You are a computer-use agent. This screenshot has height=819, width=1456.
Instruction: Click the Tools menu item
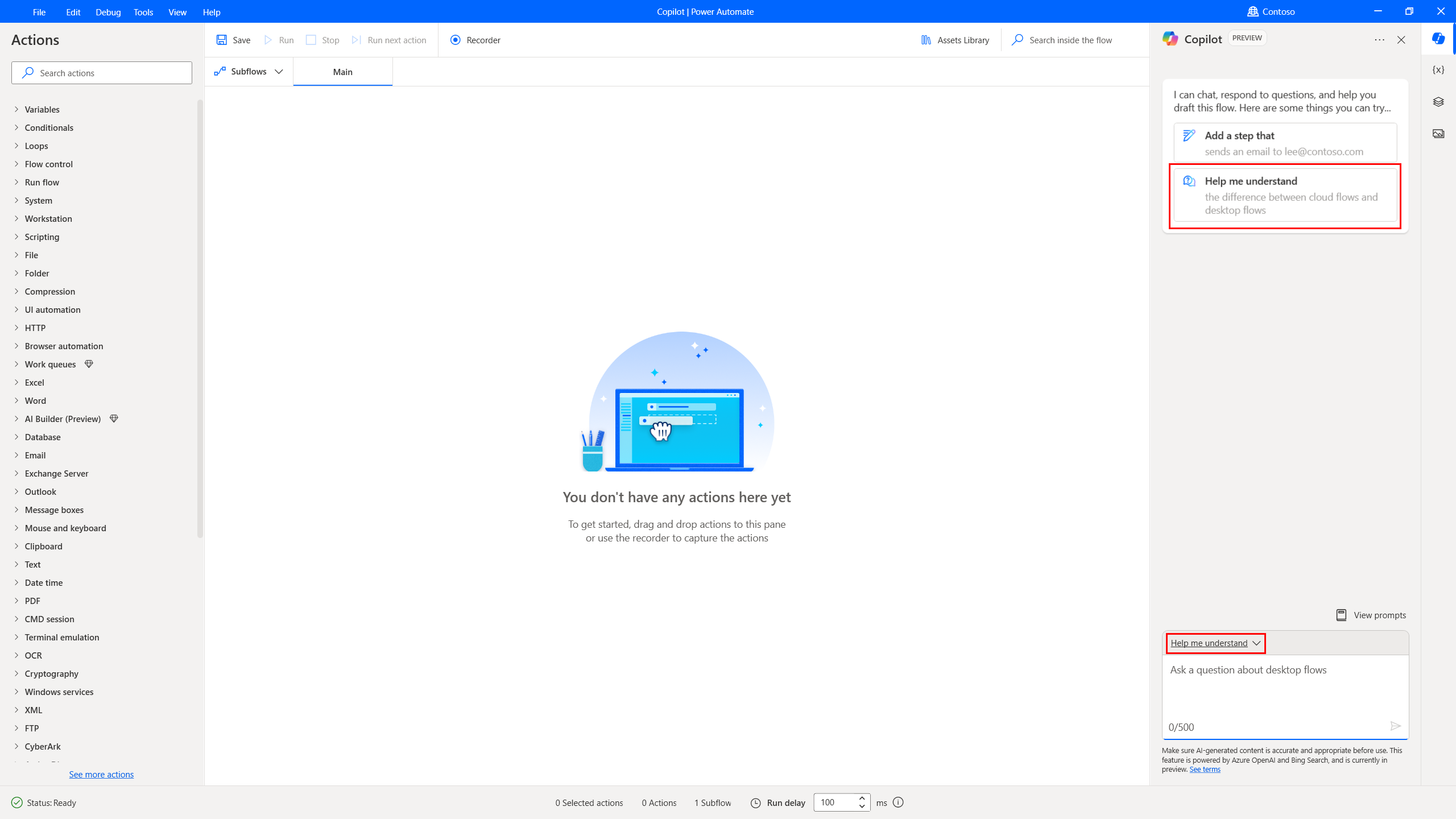(143, 11)
